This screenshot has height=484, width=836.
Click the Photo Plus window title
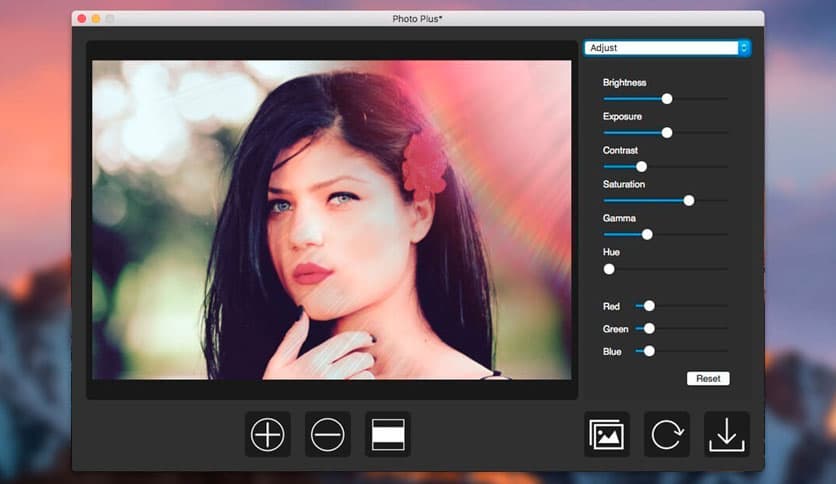tap(417, 19)
